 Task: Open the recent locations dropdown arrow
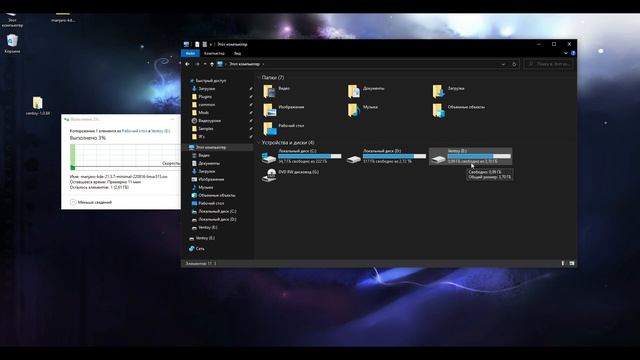click(205, 64)
